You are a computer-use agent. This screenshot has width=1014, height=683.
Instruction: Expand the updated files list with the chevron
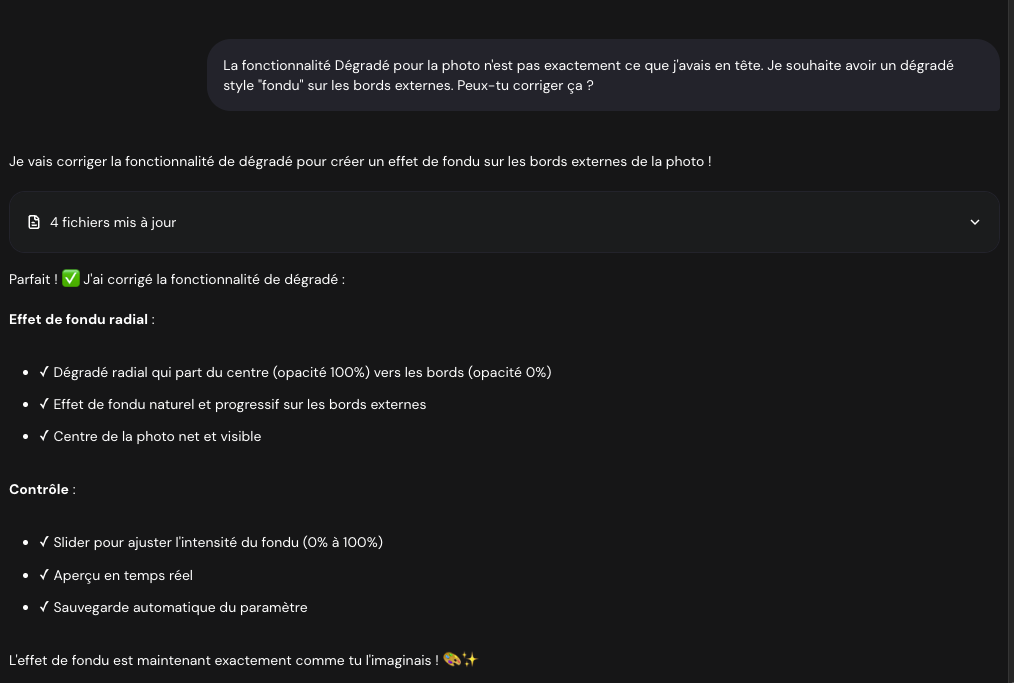point(975,222)
